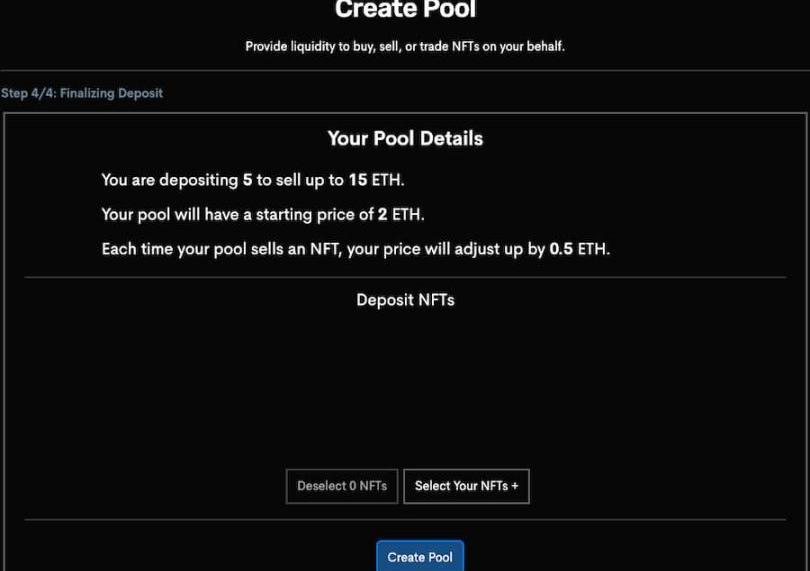Click the Provide liquidity subtitle text
The image size is (810, 571).
click(x=405, y=47)
